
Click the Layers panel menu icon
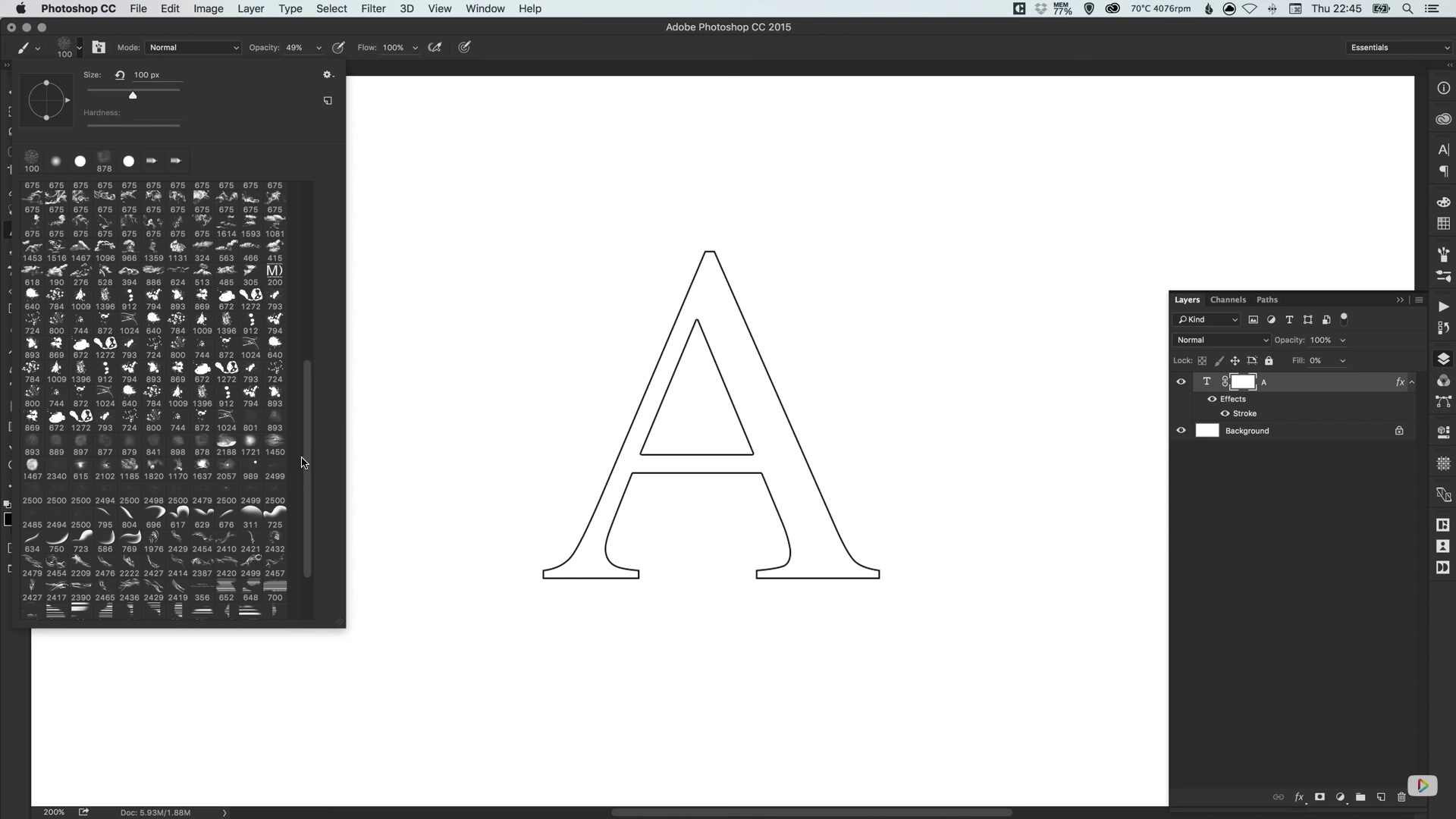coord(1420,300)
